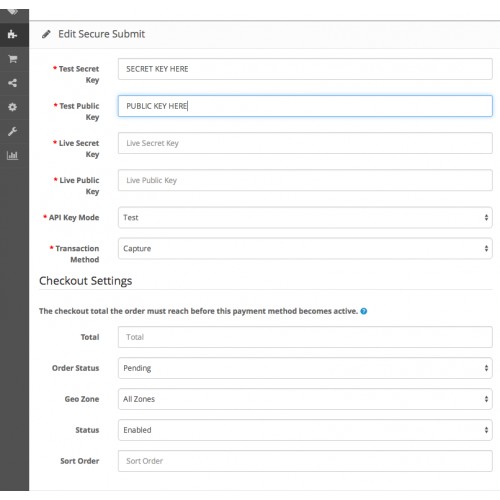This screenshot has width=500, height=500.
Task: Open the Geo Zone All Zones dropdown
Action: (x=305, y=399)
